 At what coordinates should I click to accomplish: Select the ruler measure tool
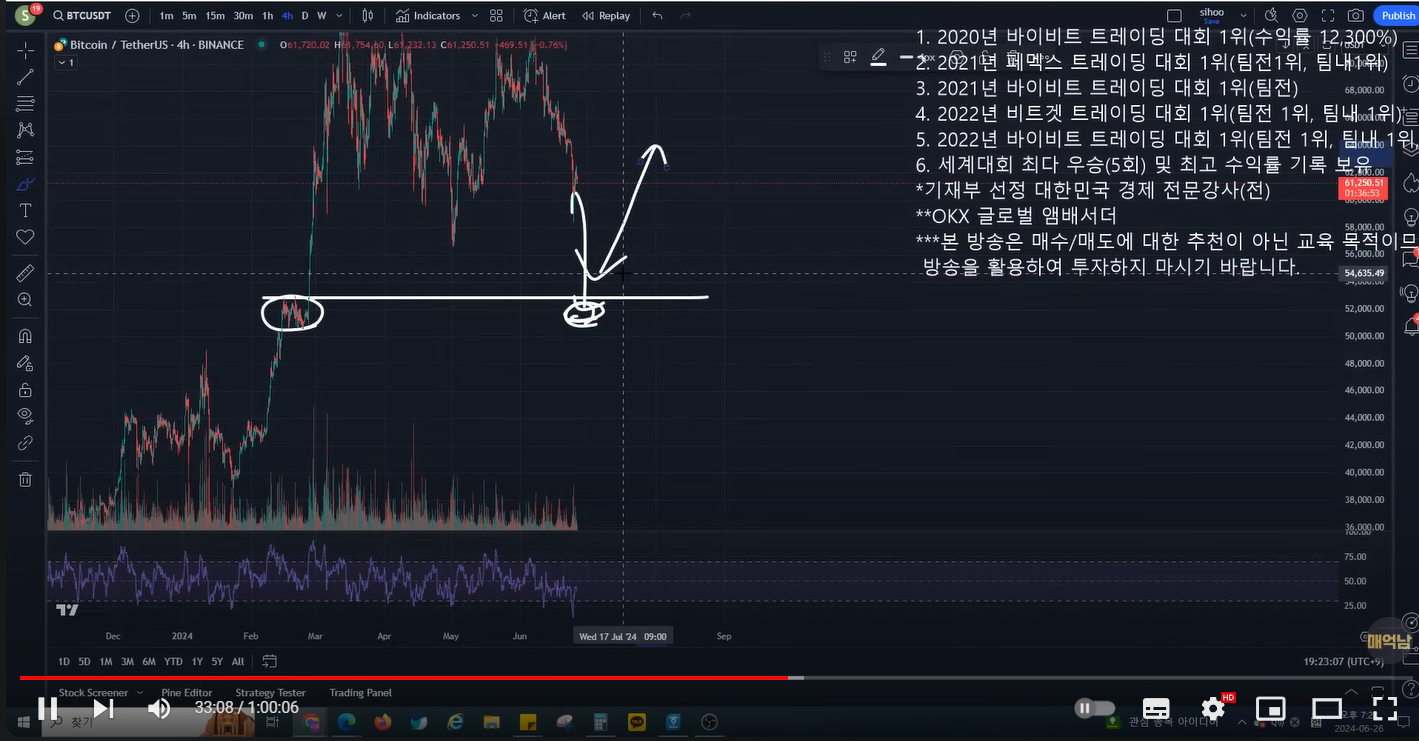click(25, 272)
